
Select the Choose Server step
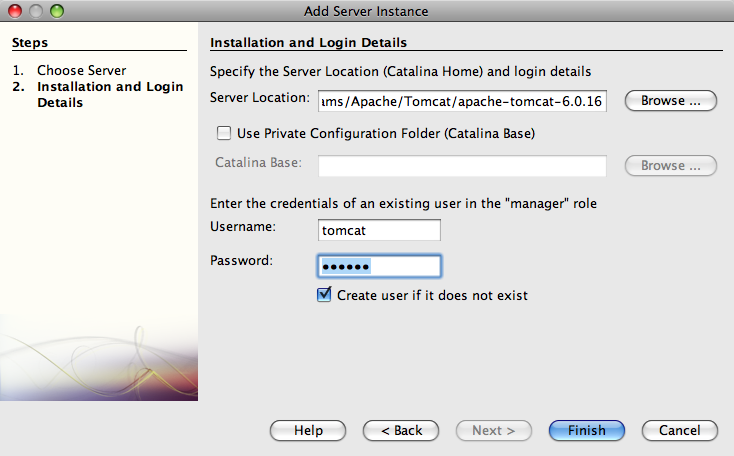tap(81, 70)
